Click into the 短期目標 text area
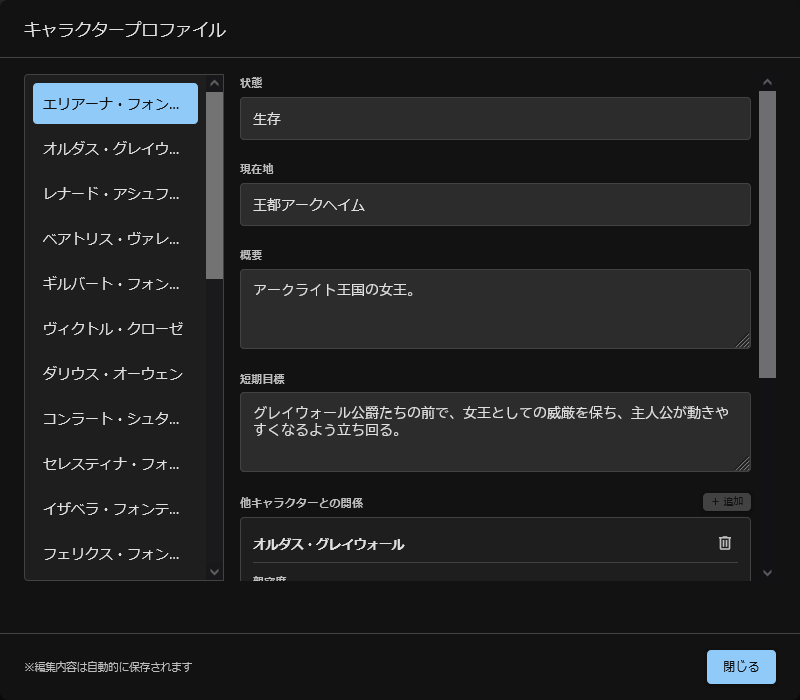Screen dimensions: 800x700 [x=495, y=432]
